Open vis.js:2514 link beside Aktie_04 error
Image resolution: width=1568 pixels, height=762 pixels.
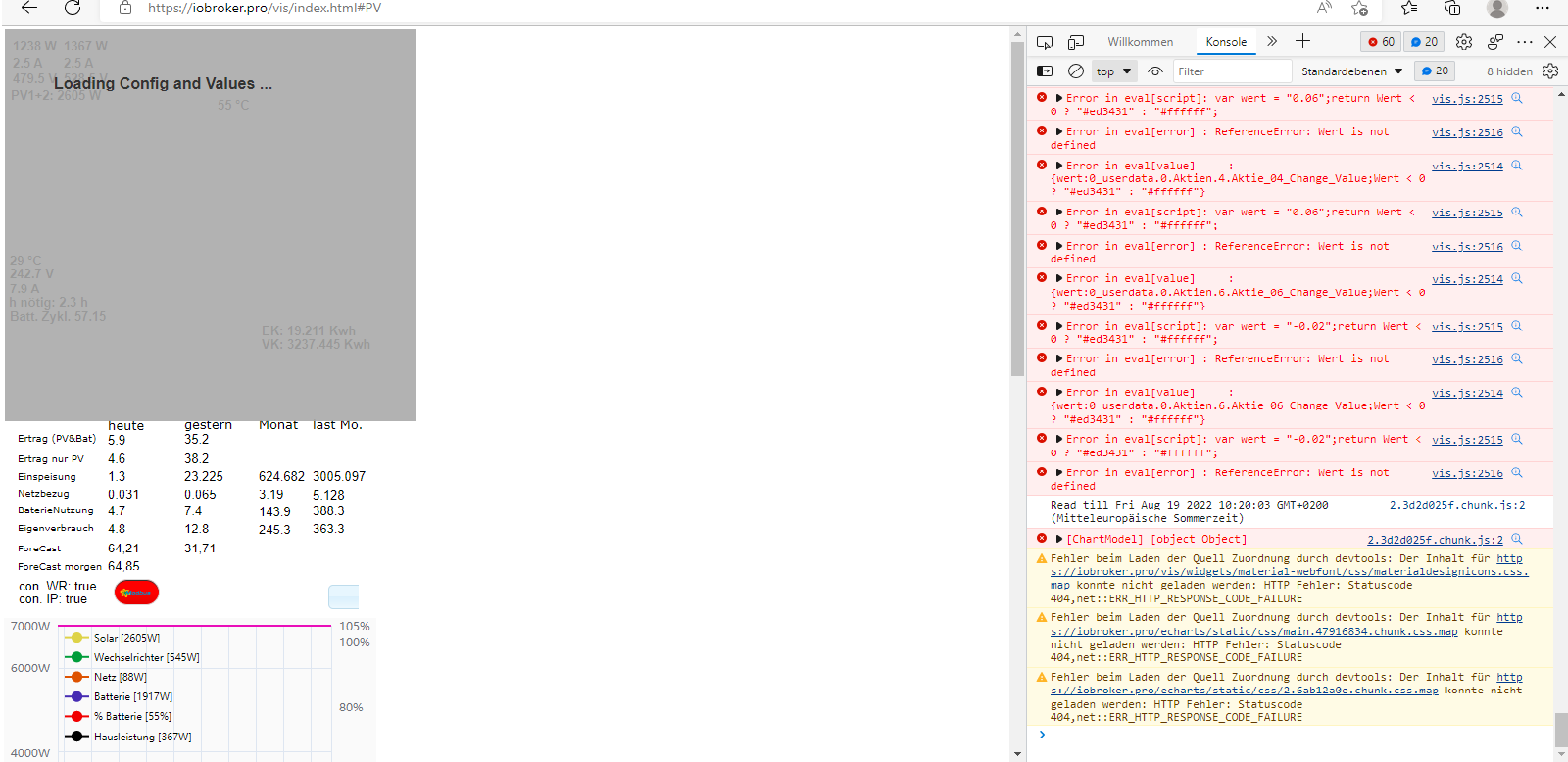coord(1467,167)
